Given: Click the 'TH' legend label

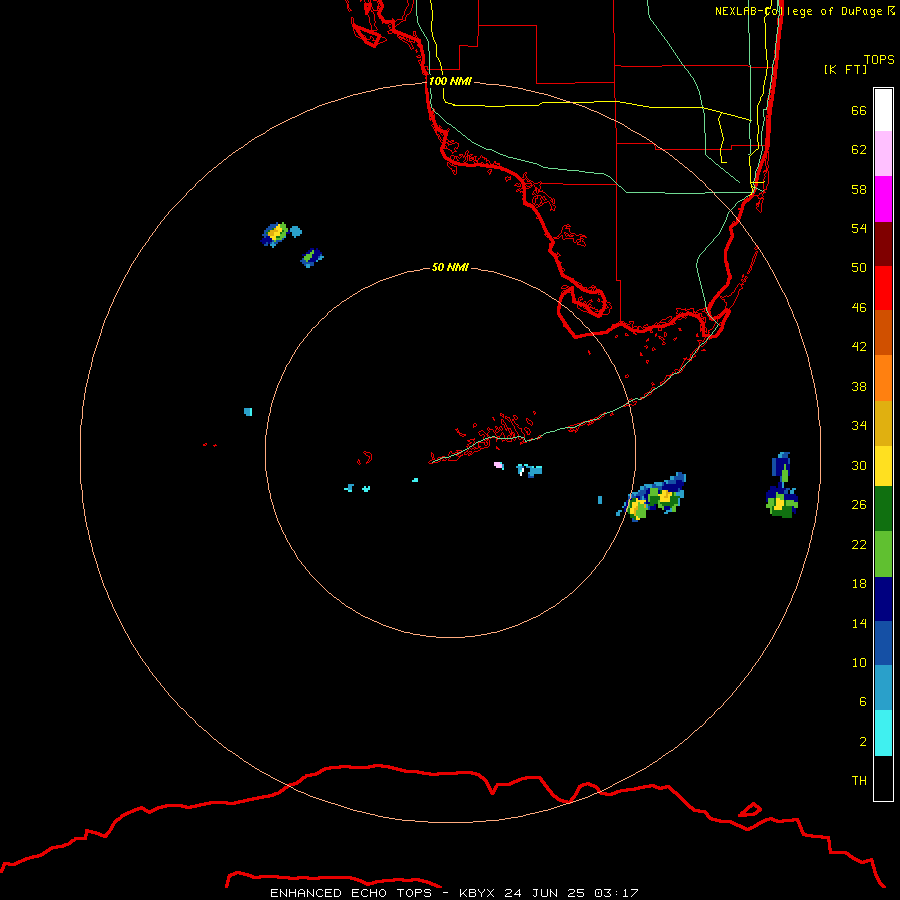Looking at the screenshot, I should (x=859, y=781).
